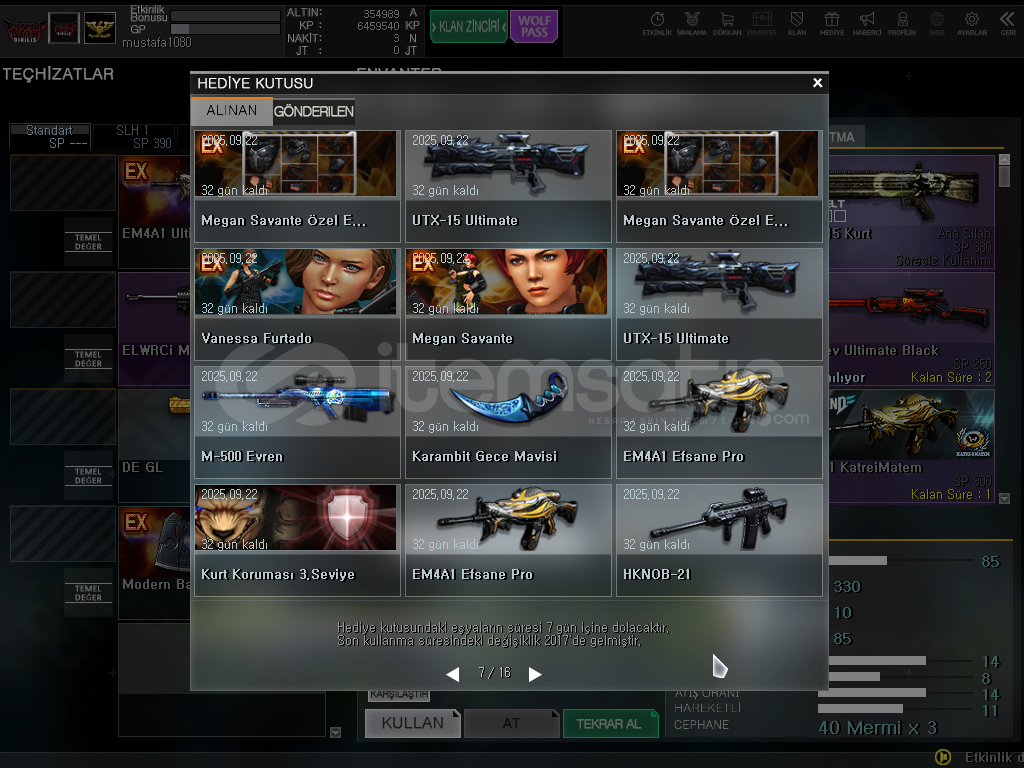Click Temel Değer beside ELWRCi slot
The image size is (1024, 768).
[x=88, y=359]
